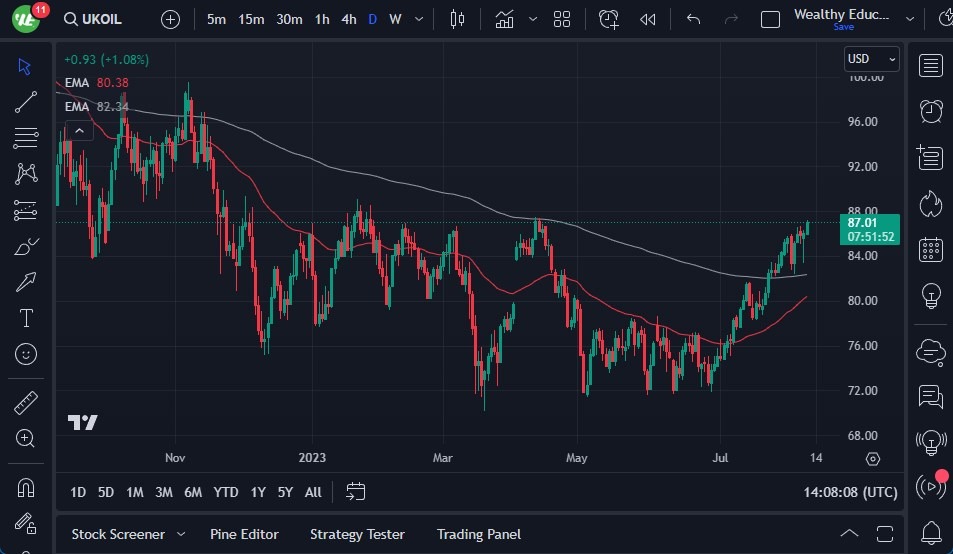Open the Watchlist panel icon

(x=931, y=66)
